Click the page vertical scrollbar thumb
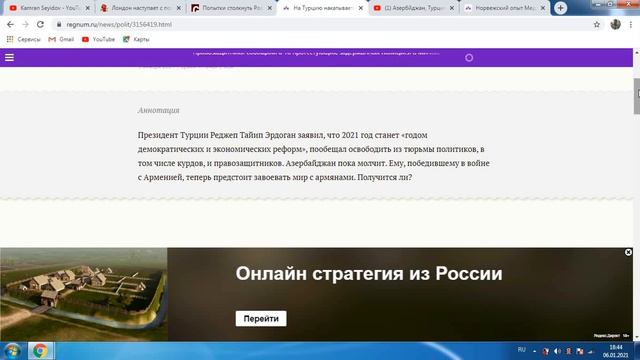Viewport: 640px width, 360px height. pyautogui.click(x=637, y=96)
